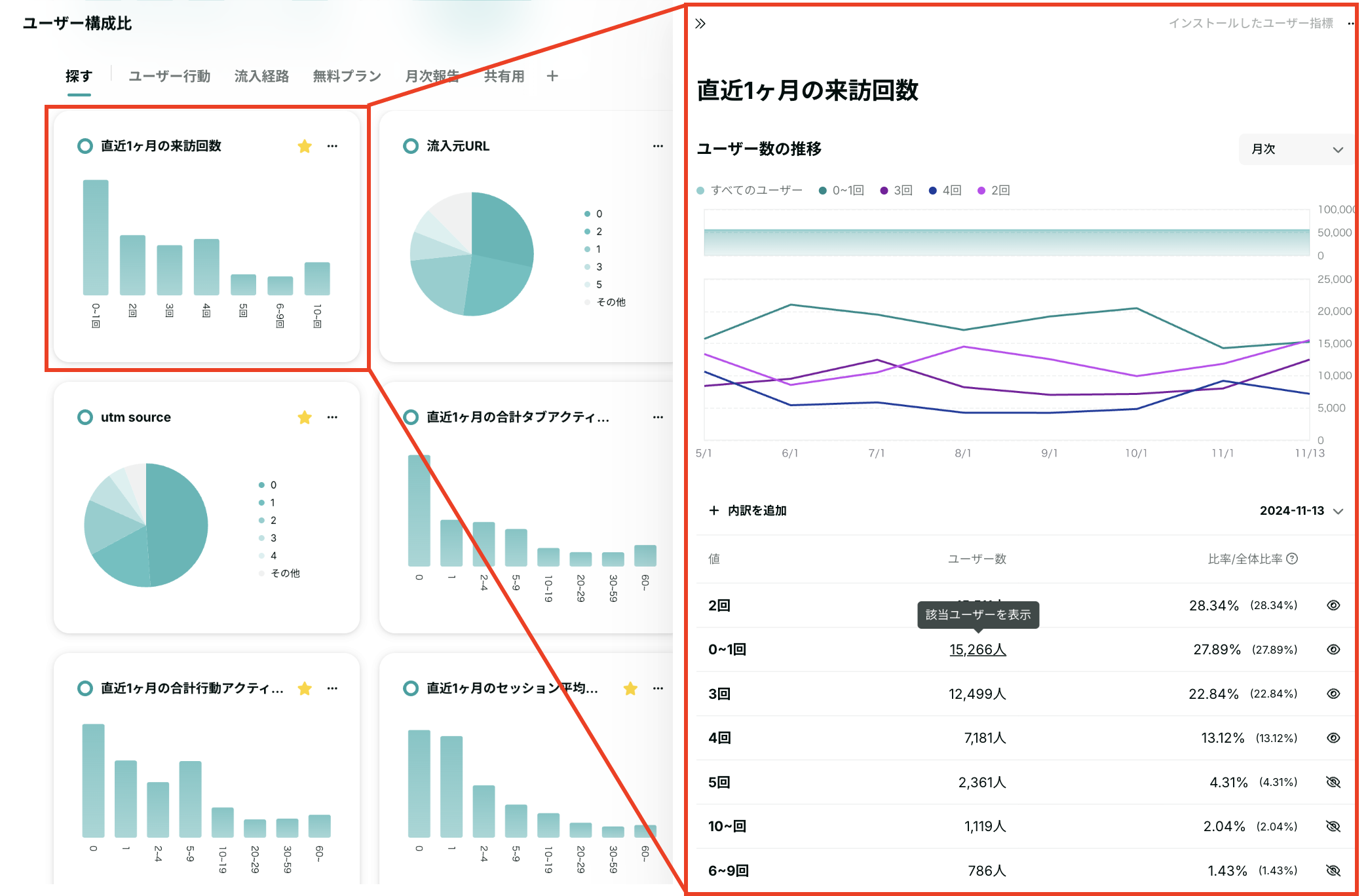Click その他 legend in utm source card
The image size is (1368, 896).
pos(285,573)
